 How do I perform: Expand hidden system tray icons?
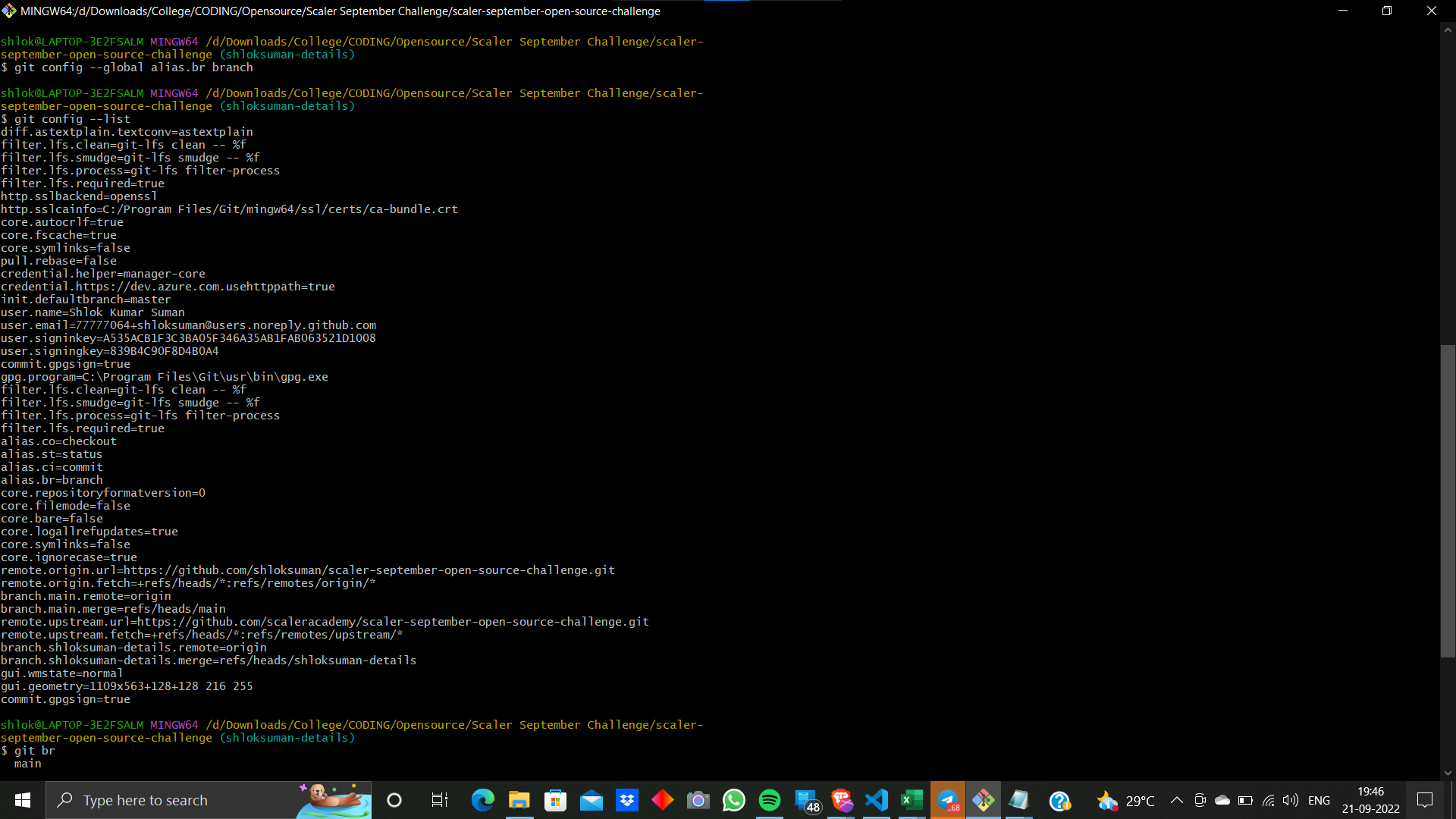click(x=1177, y=800)
